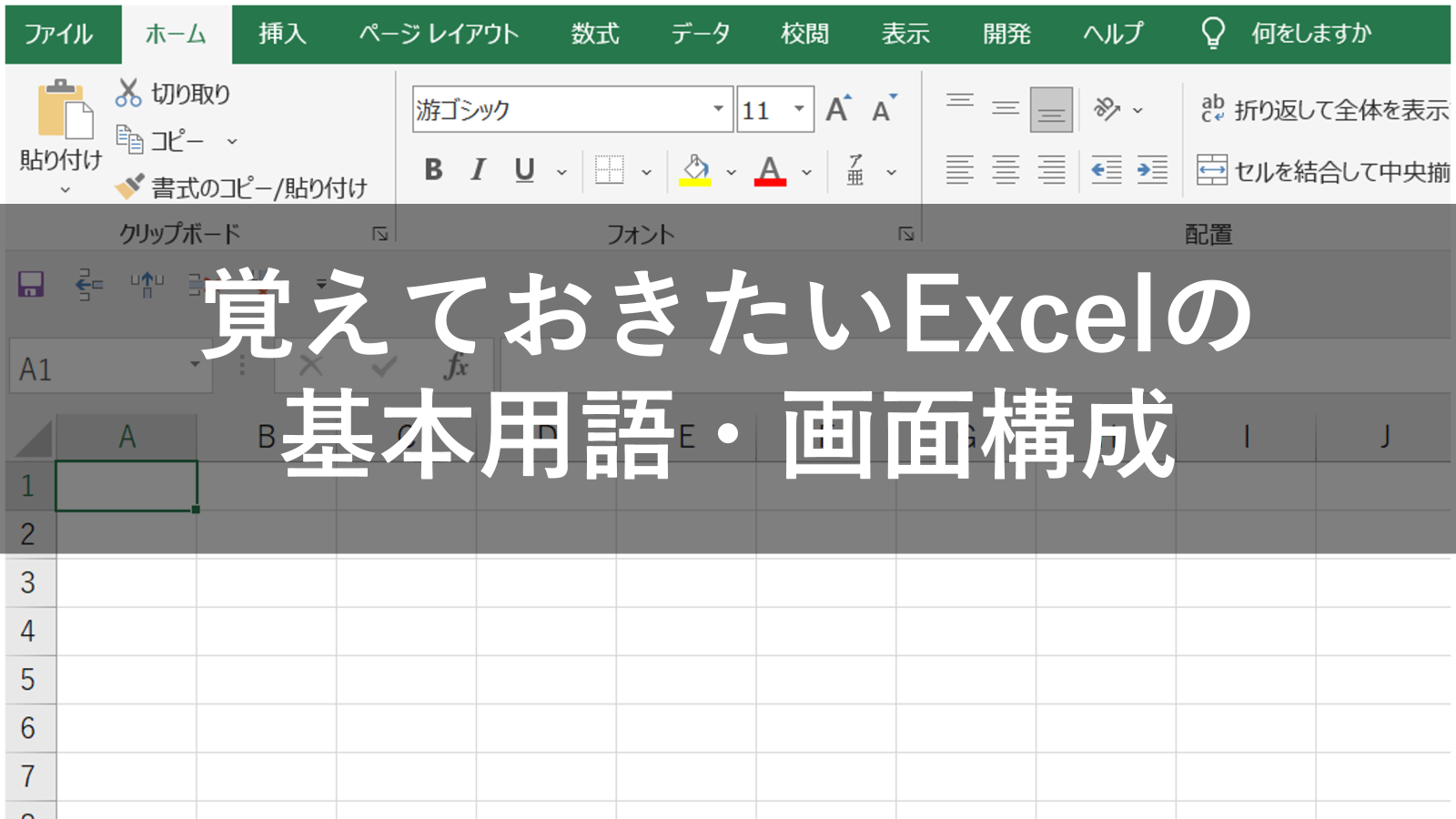Click the text orientation icon

pos(1107,109)
